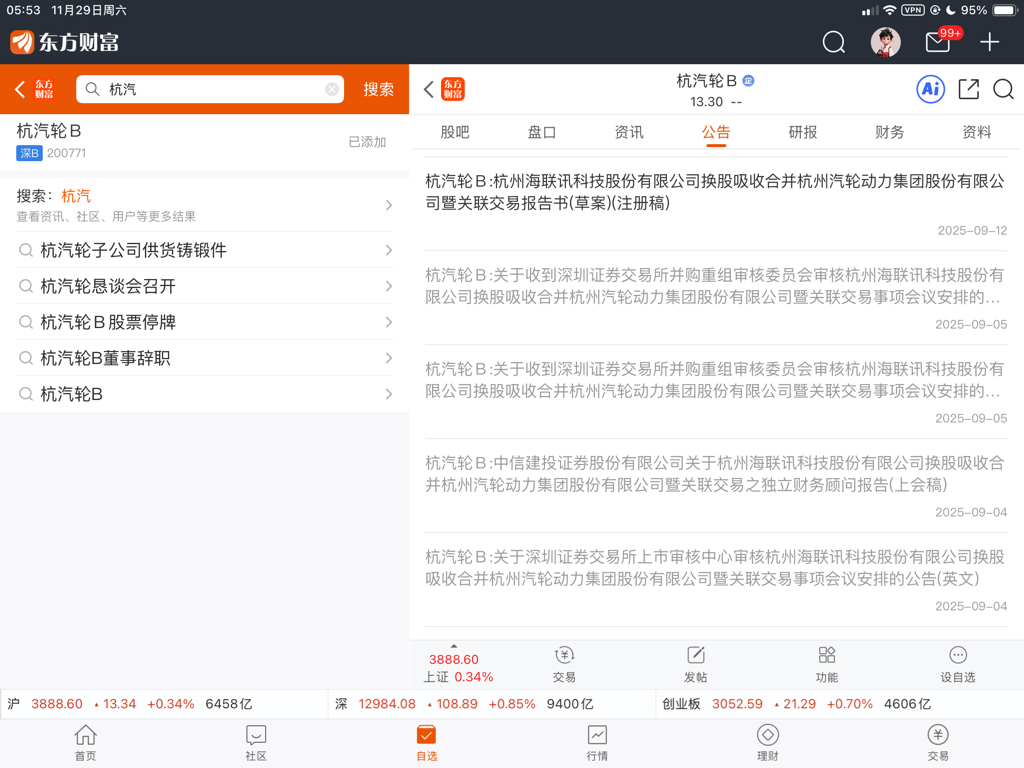Switch to the 研报 tab
The width and height of the screenshot is (1024, 768).
pos(803,133)
